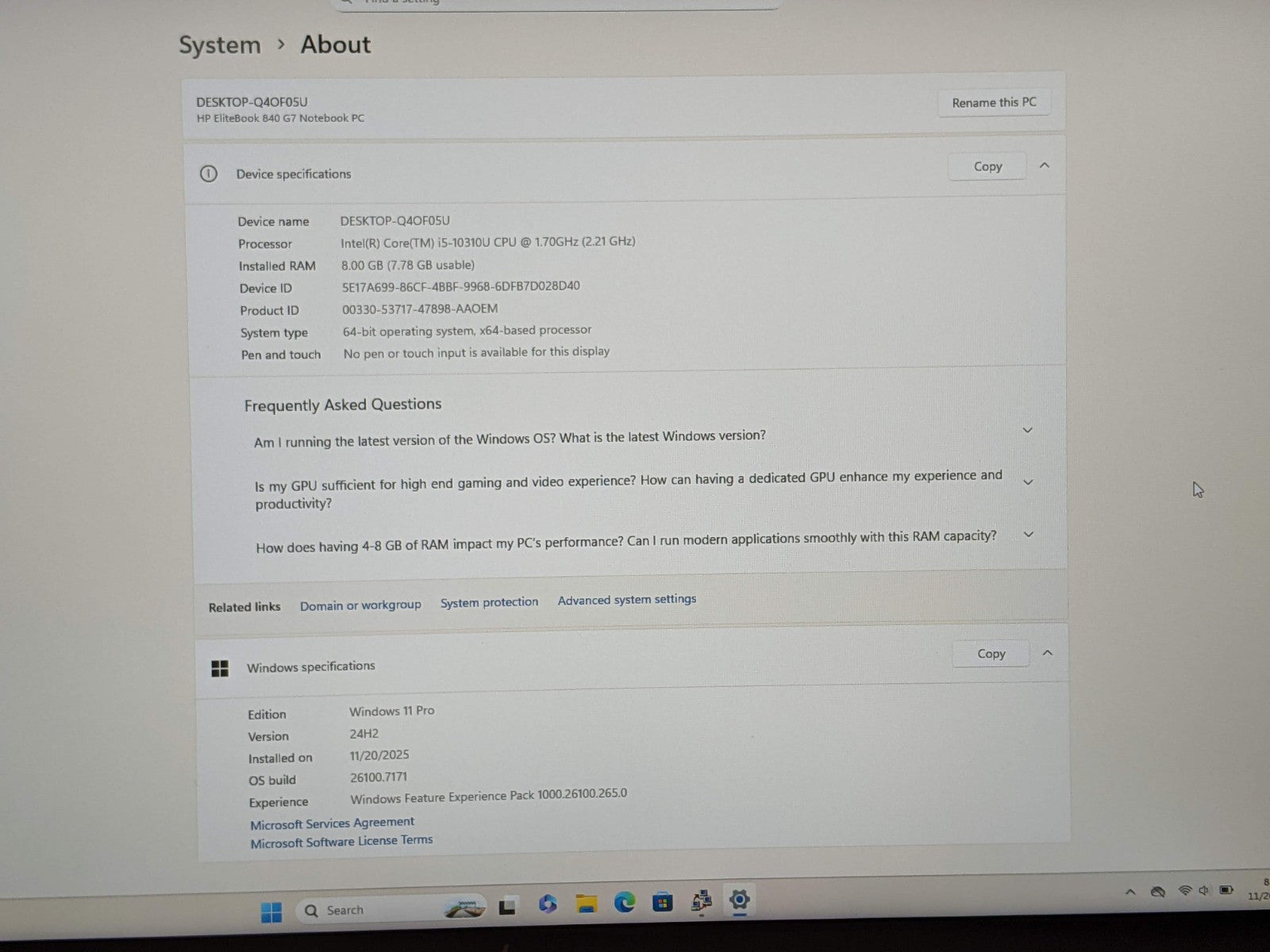Screen dimensions: 1270x952
Task: Launch Microsoft Edge from the taskbar
Action: pos(625,902)
